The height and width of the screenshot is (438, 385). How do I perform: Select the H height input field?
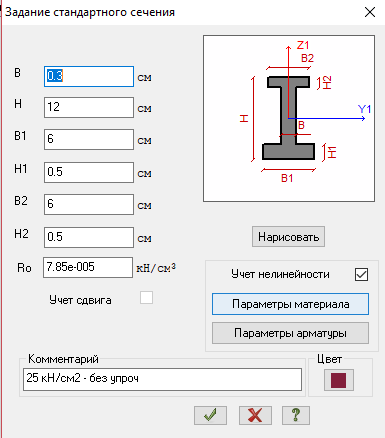click(x=89, y=107)
